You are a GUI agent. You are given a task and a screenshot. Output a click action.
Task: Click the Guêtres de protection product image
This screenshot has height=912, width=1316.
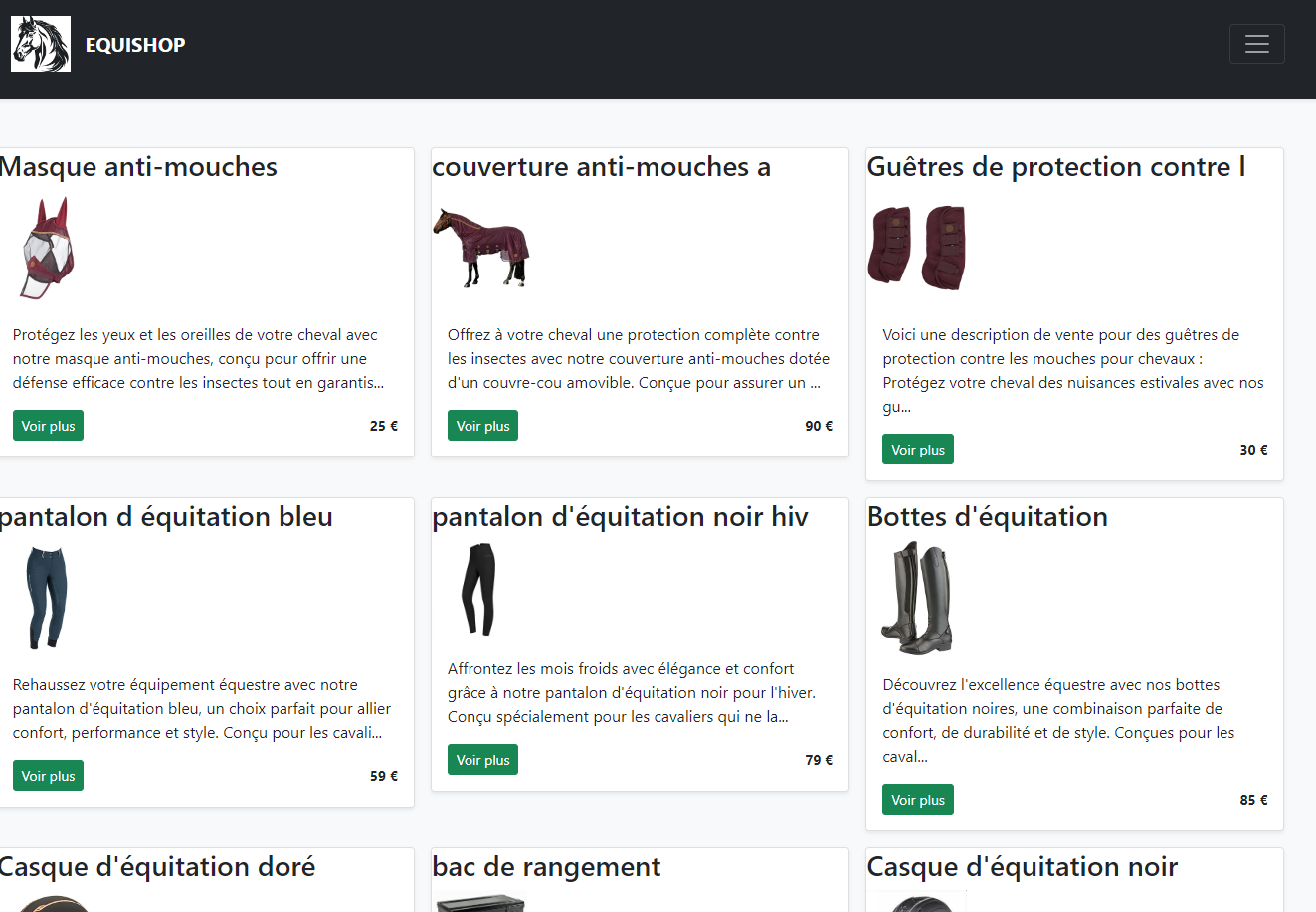pos(916,248)
